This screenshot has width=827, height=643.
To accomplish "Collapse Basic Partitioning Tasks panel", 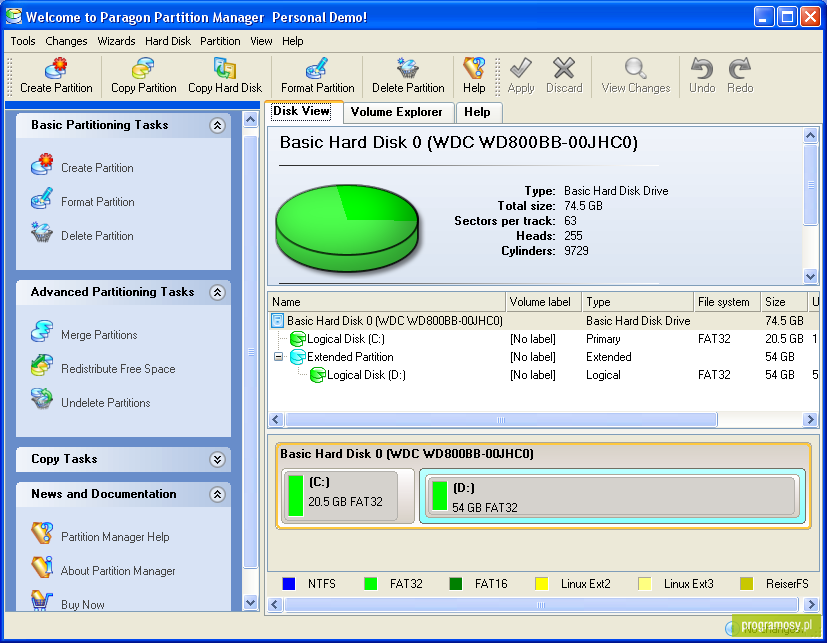I will coord(217,126).
